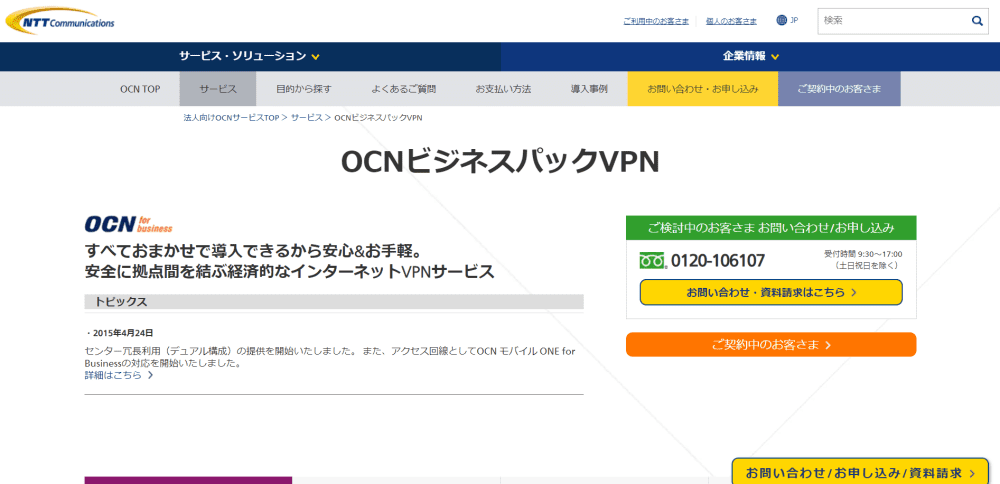This screenshot has width=1000, height=484.
Task: Click the OCN for business logo
Action: 128,224
